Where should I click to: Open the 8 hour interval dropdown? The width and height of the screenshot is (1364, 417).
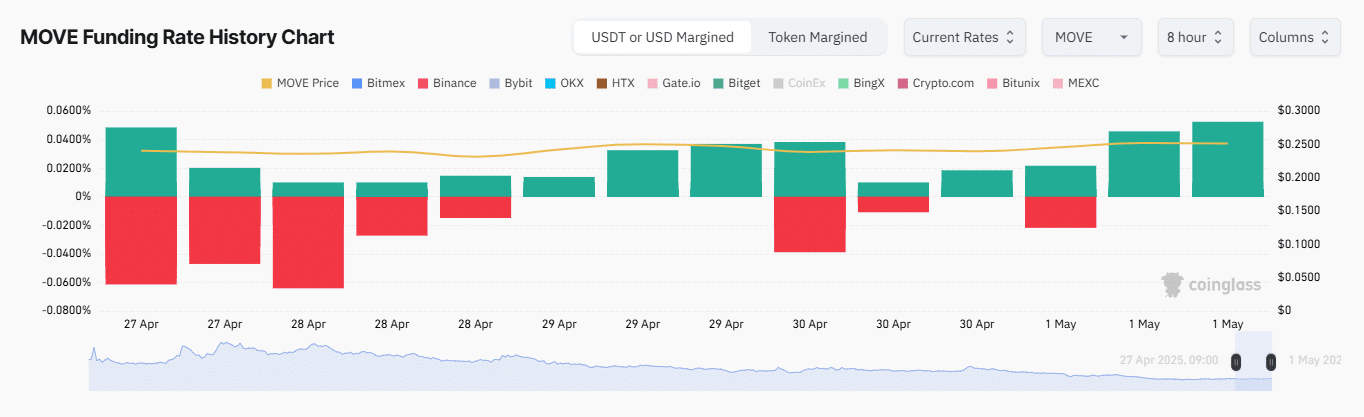[x=1195, y=37]
